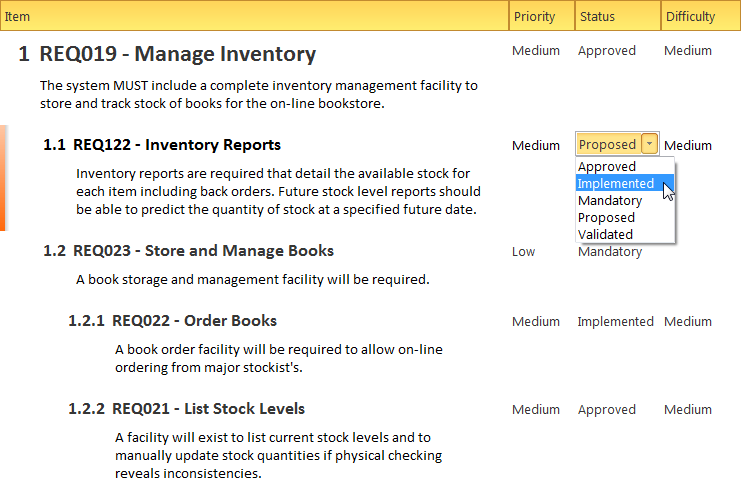
Task: Select REQ021 - List Stock Levels heading
Action: (x=208, y=409)
